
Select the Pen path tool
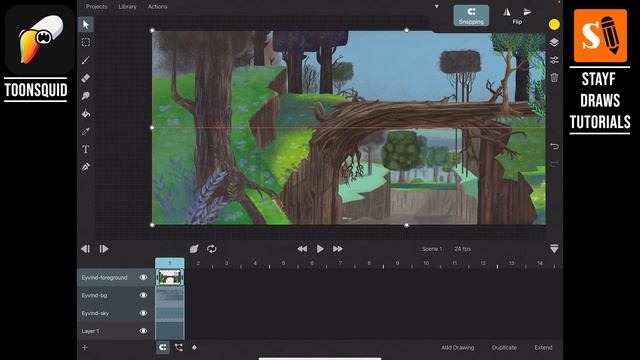(86, 167)
